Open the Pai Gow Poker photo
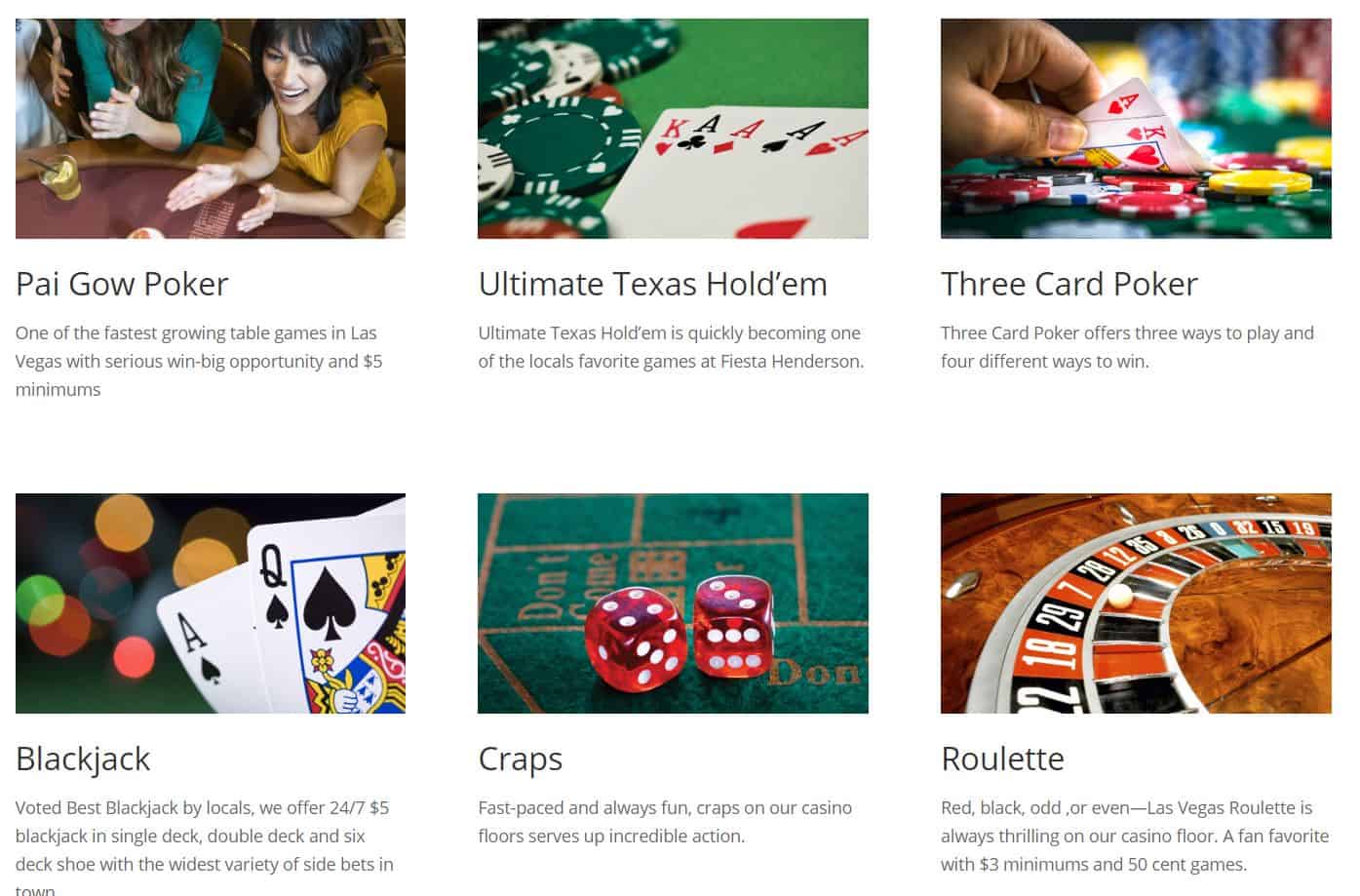This screenshot has height=896, width=1360. pos(211,129)
